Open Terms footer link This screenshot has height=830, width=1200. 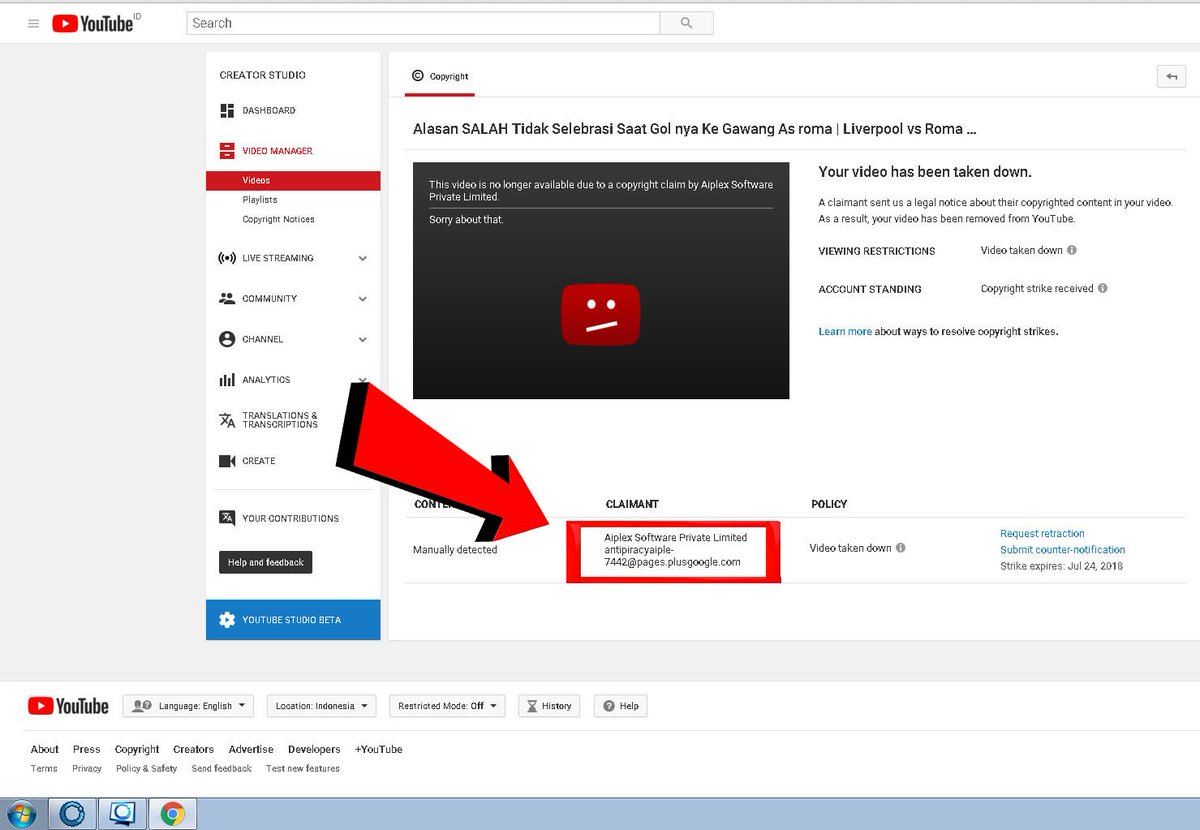click(x=44, y=769)
